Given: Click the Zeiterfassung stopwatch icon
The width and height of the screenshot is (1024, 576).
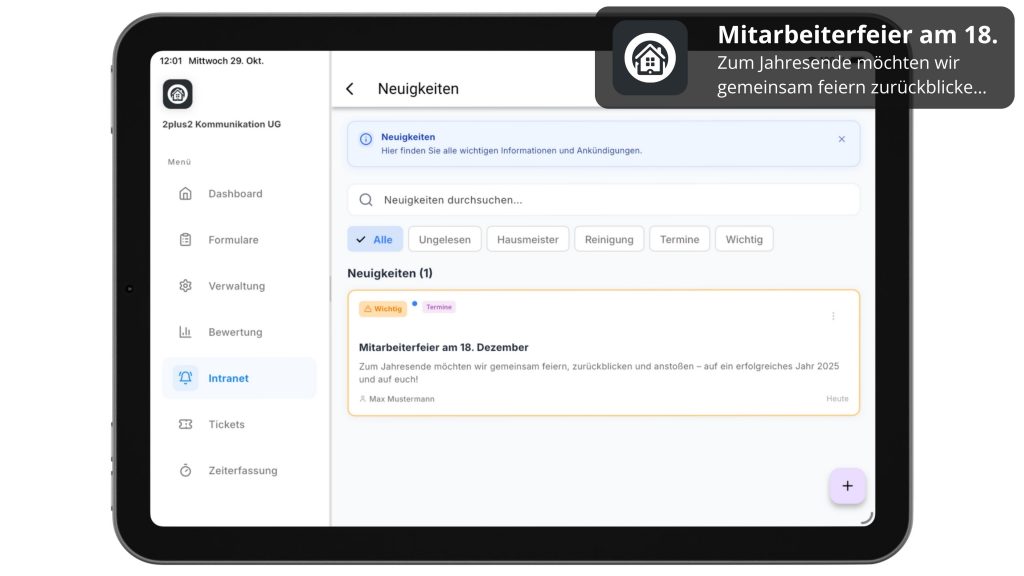Looking at the screenshot, I should point(185,470).
